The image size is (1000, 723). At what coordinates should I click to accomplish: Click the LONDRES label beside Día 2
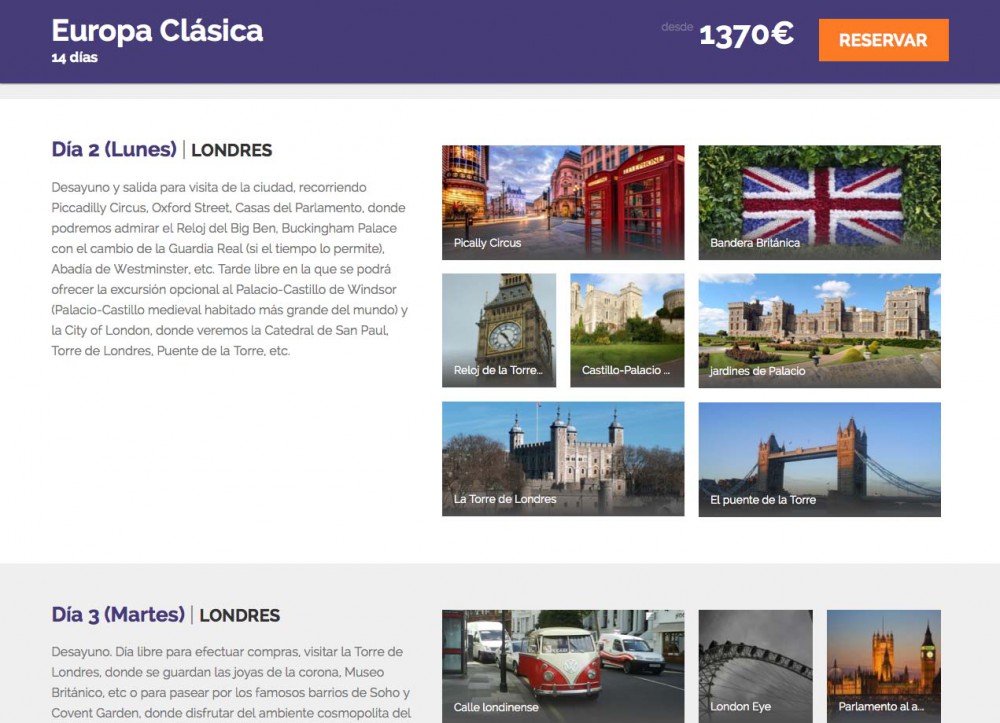[232, 150]
